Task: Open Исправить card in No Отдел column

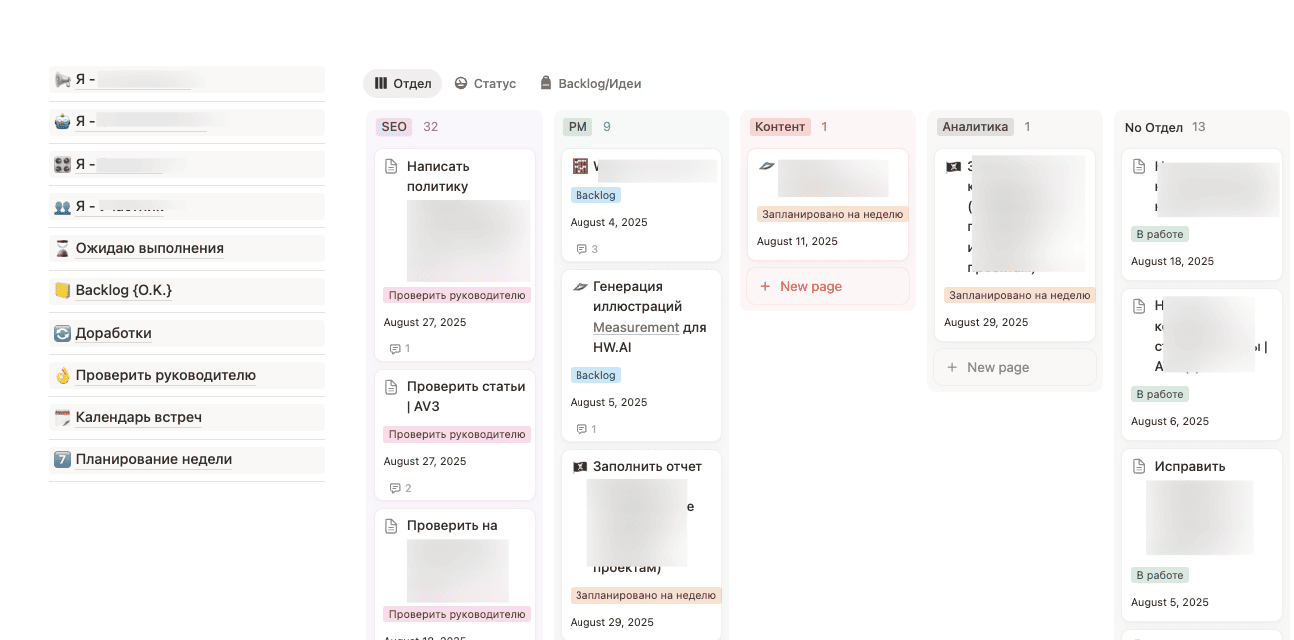Action: pyautogui.click(x=1189, y=466)
